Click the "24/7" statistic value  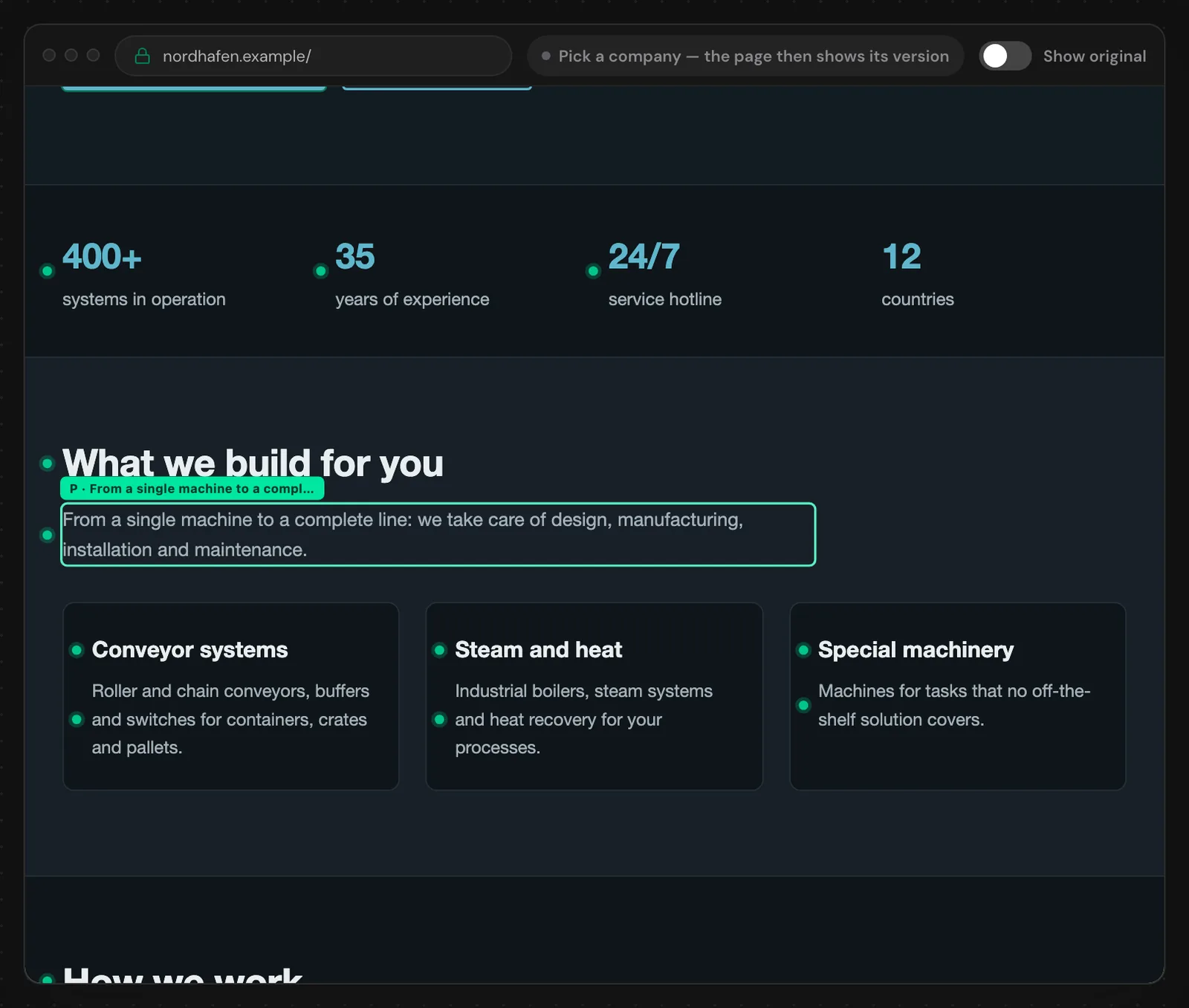[644, 257]
